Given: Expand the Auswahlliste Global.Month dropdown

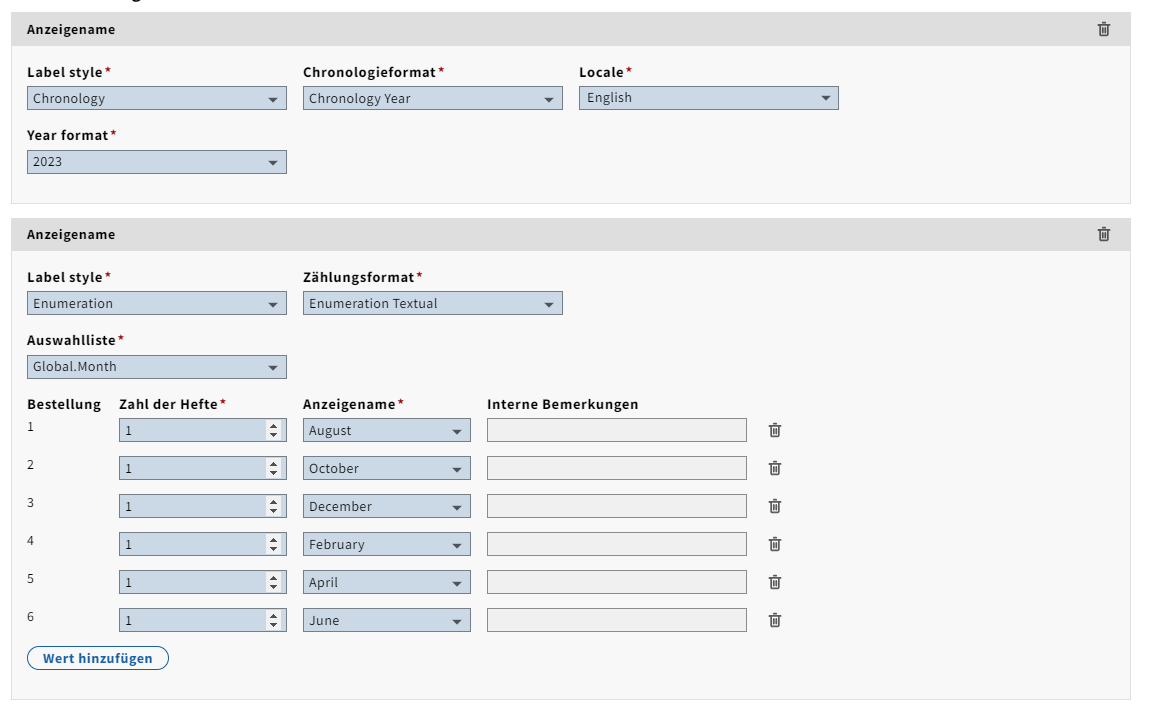Looking at the screenshot, I should click(x=156, y=367).
